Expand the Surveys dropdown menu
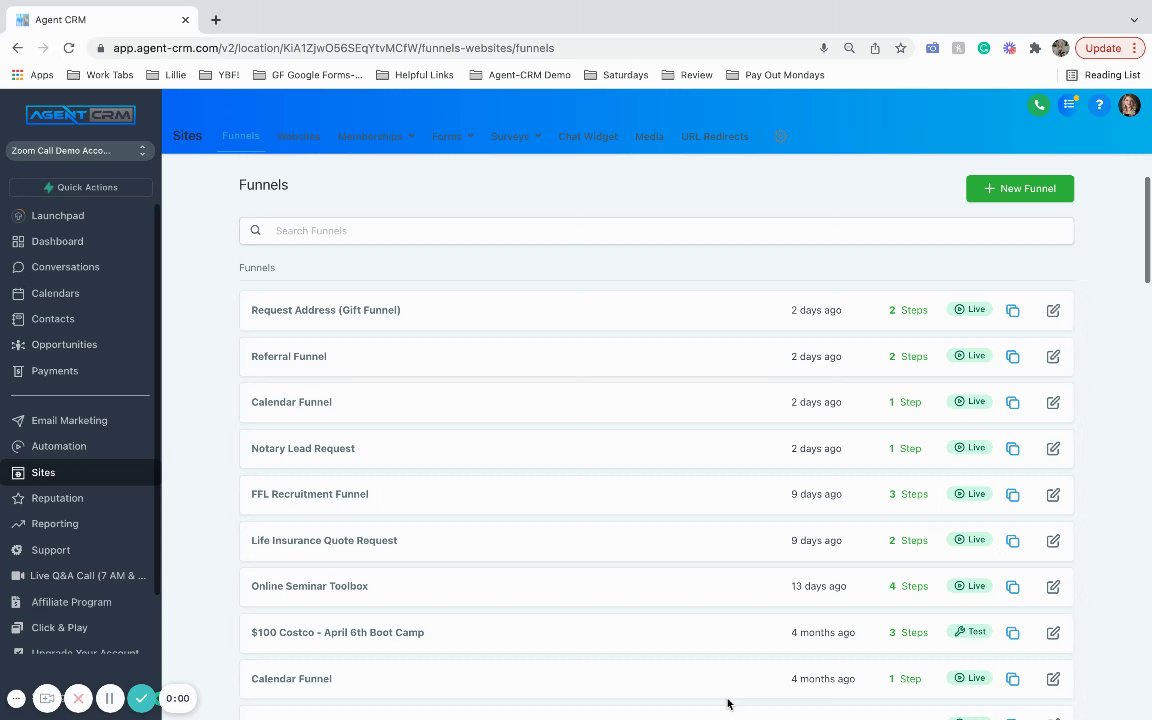 (x=516, y=137)
